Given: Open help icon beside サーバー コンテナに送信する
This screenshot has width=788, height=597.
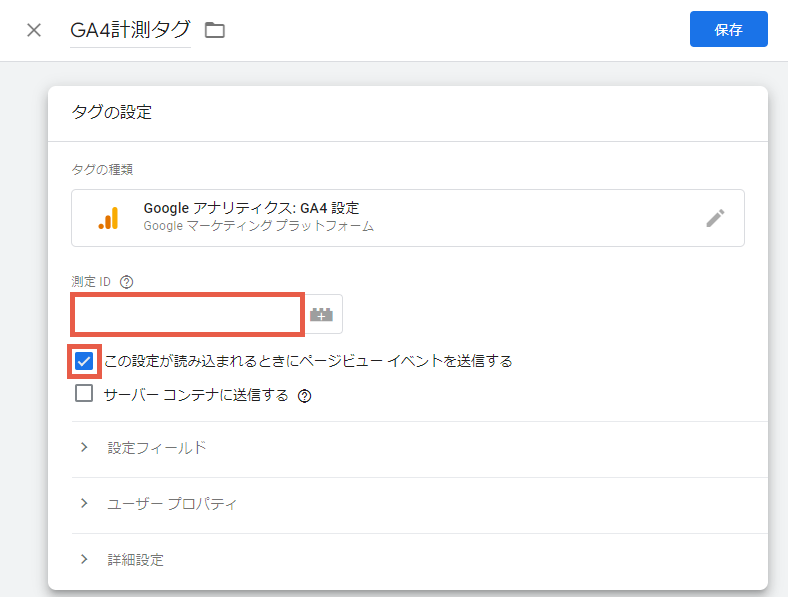Looking at the screenshot, I should tap(305, 396).
